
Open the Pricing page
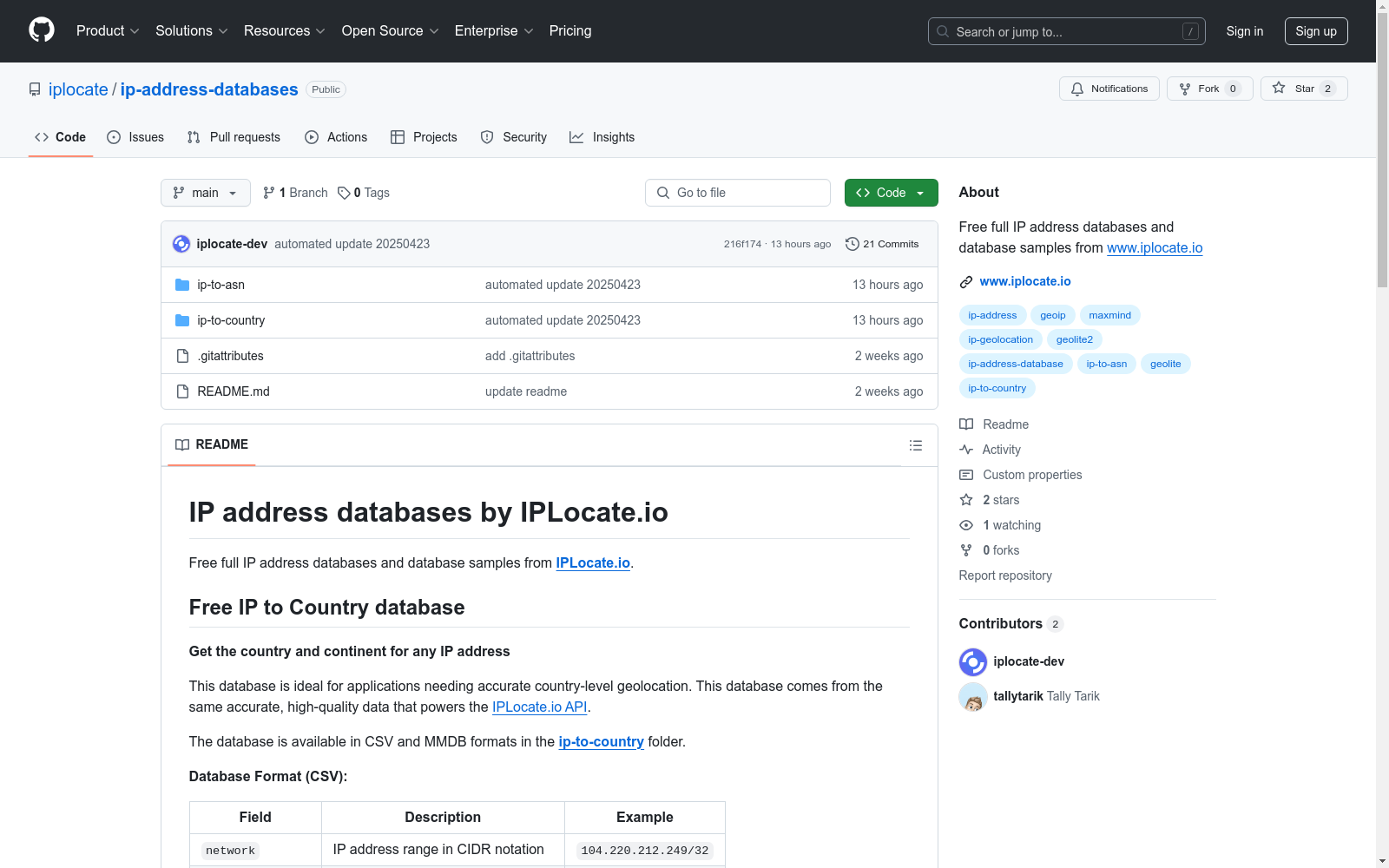pos(570,31)
